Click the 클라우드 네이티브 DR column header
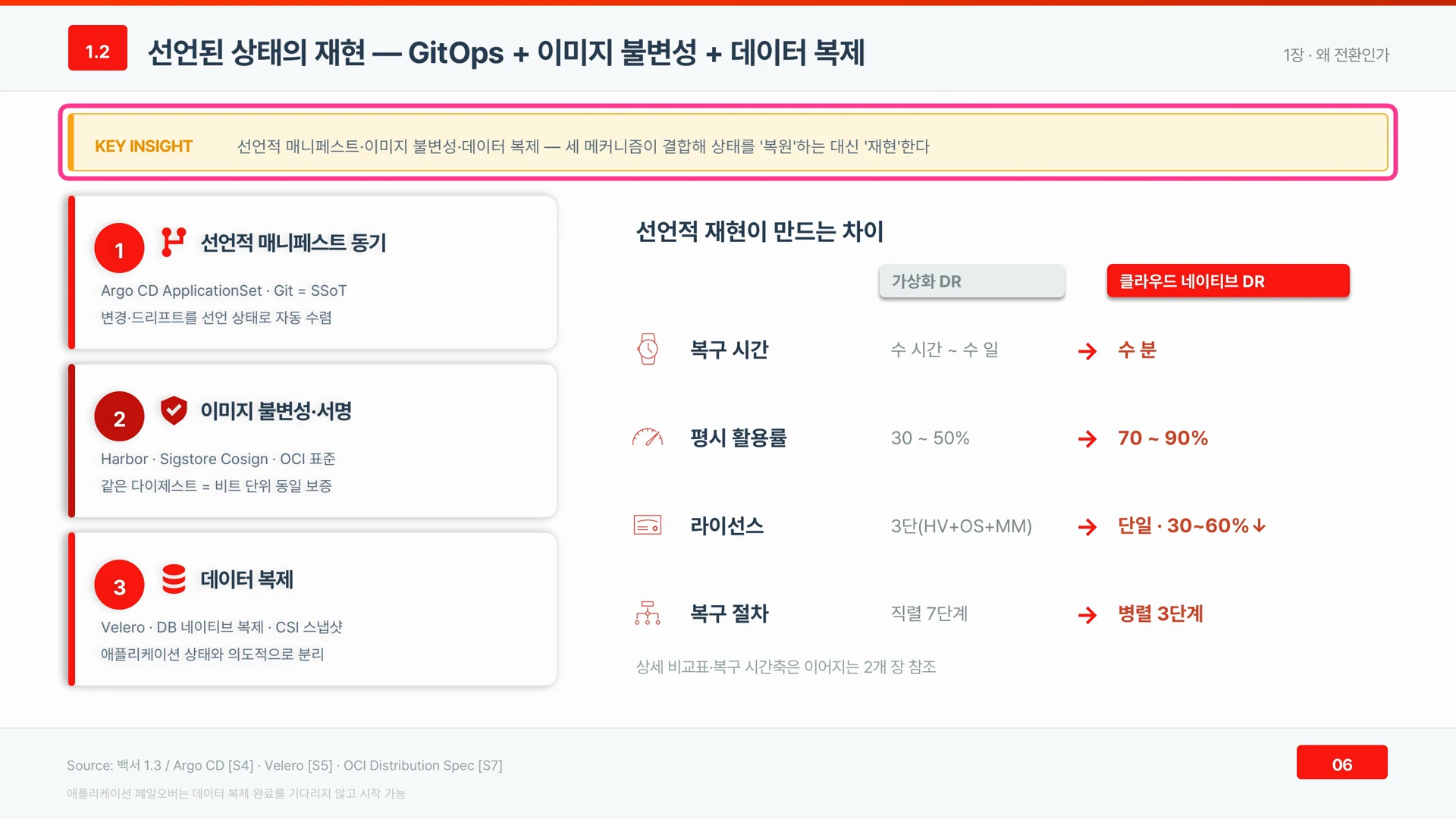The image size is (1456, 819). click(x=1228, y=281)
